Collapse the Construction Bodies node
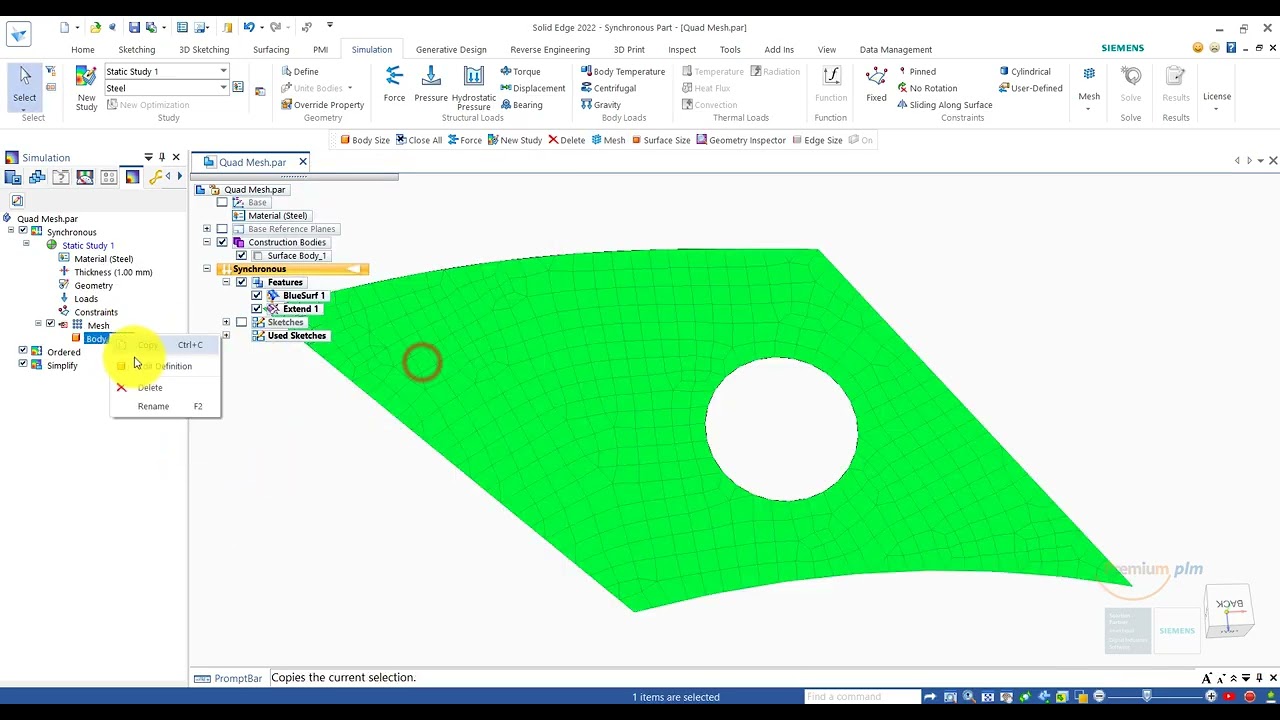Screen dimensions: 1280x720 click(207, 242)
